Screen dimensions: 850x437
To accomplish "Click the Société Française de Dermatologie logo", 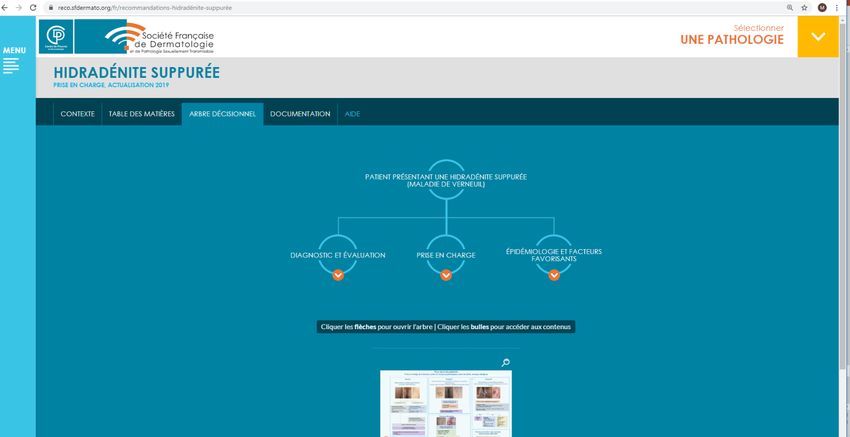I will pos(160,37).
